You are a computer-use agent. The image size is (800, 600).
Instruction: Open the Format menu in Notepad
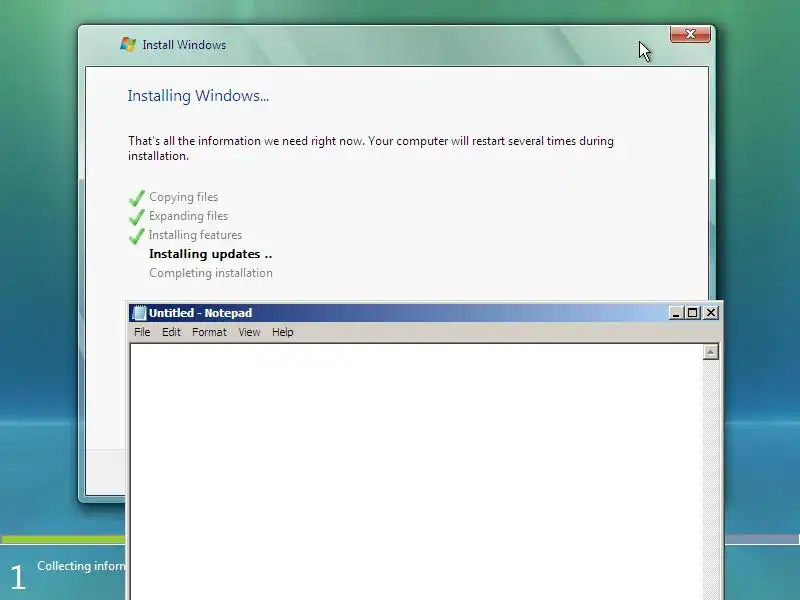click(209, 332)
